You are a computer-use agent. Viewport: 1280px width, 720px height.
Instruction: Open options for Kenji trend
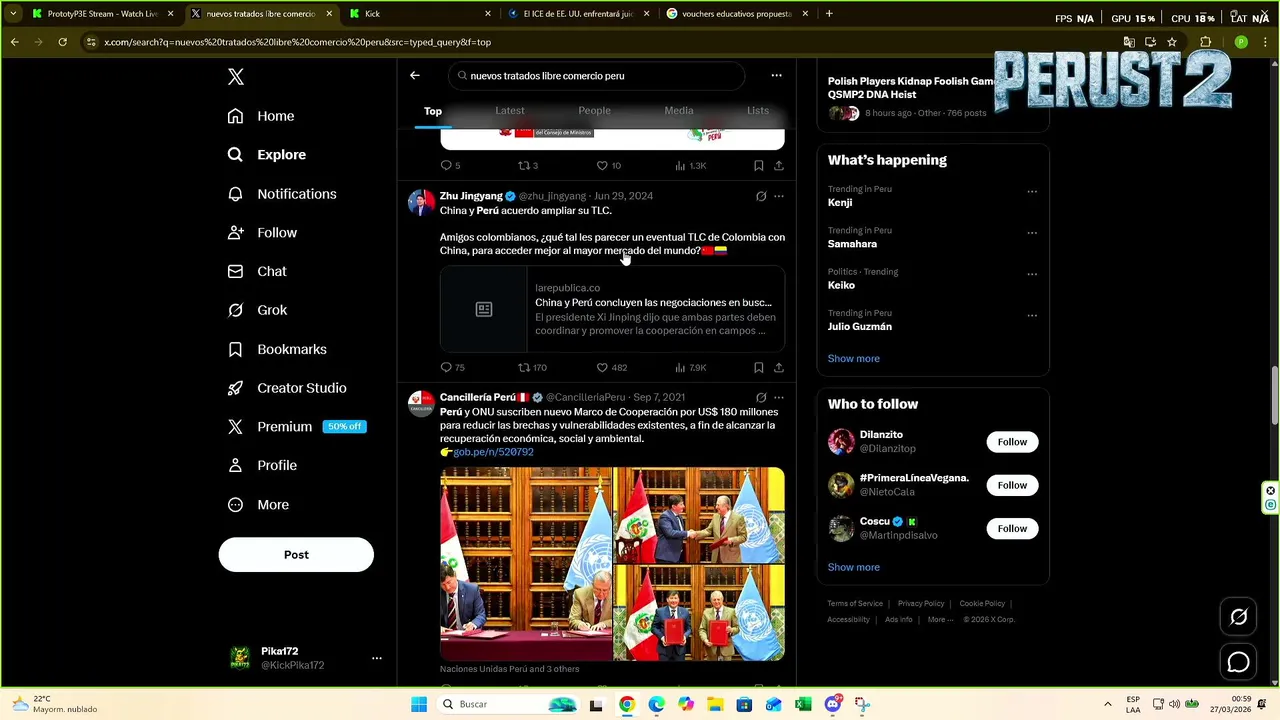[x=1032, y=192]
